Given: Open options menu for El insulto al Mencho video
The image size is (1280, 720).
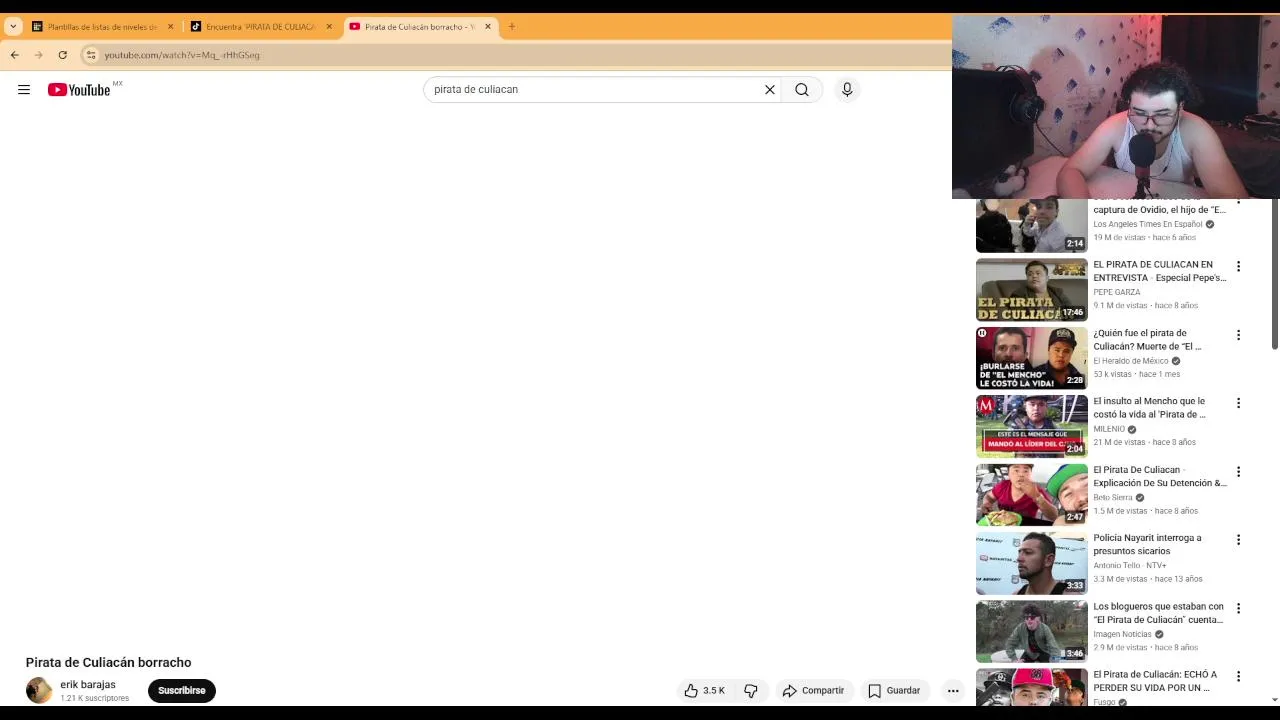Looking at the screenshot, I should pos(1239,403).
